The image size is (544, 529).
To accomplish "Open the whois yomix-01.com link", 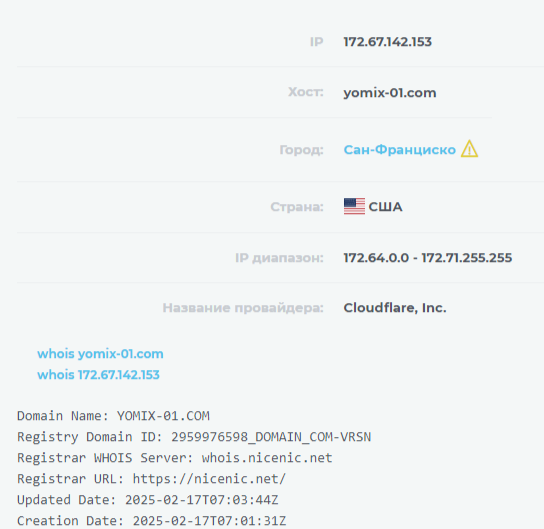I will 100,353.
